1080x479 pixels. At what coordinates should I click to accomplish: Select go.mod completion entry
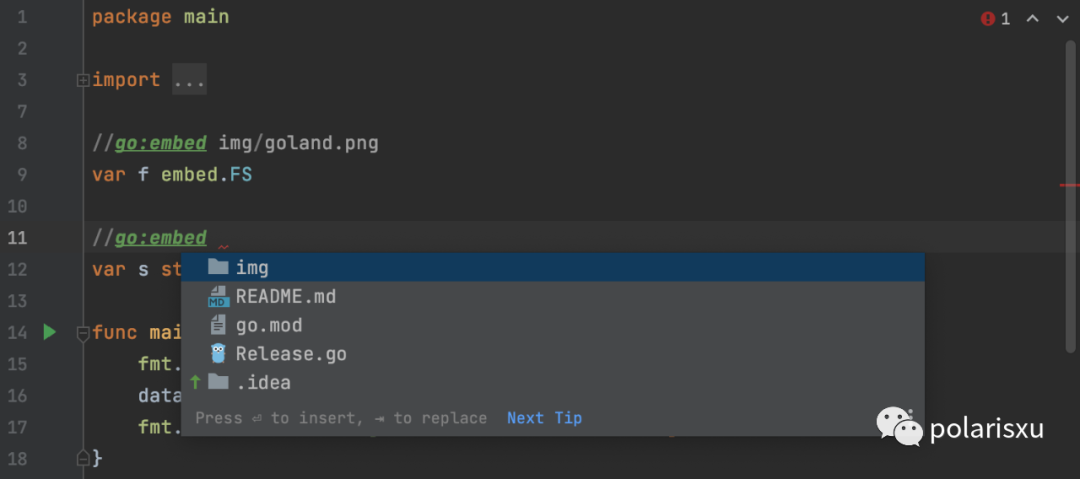point(269,325)
